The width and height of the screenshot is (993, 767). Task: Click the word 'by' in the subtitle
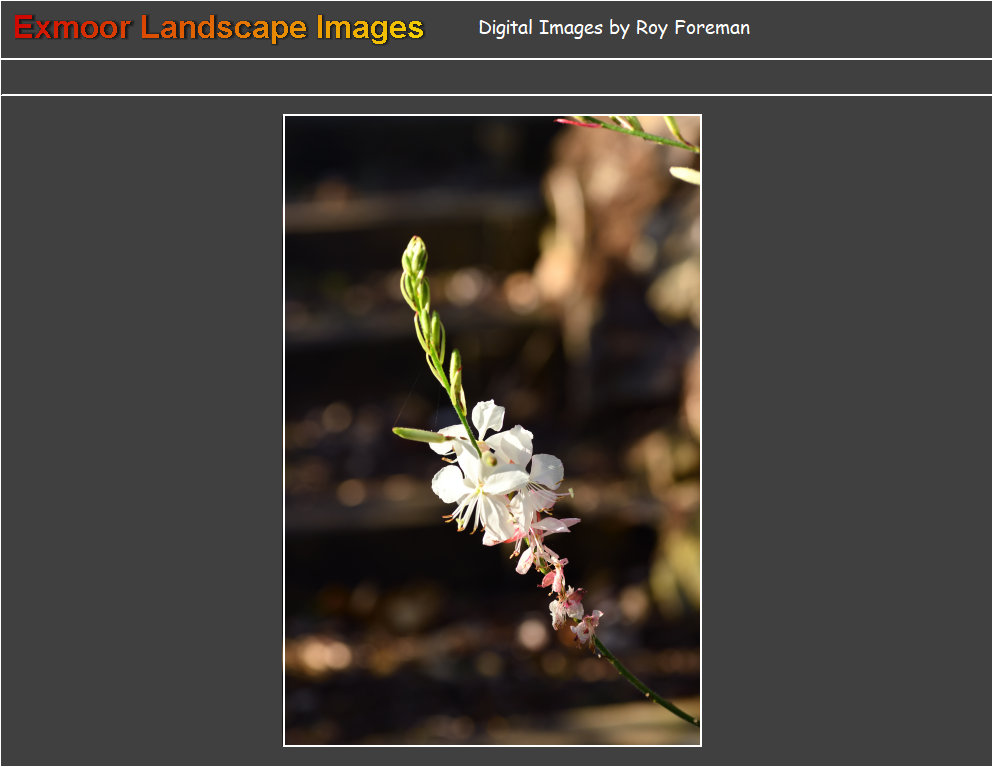[620, 28]
